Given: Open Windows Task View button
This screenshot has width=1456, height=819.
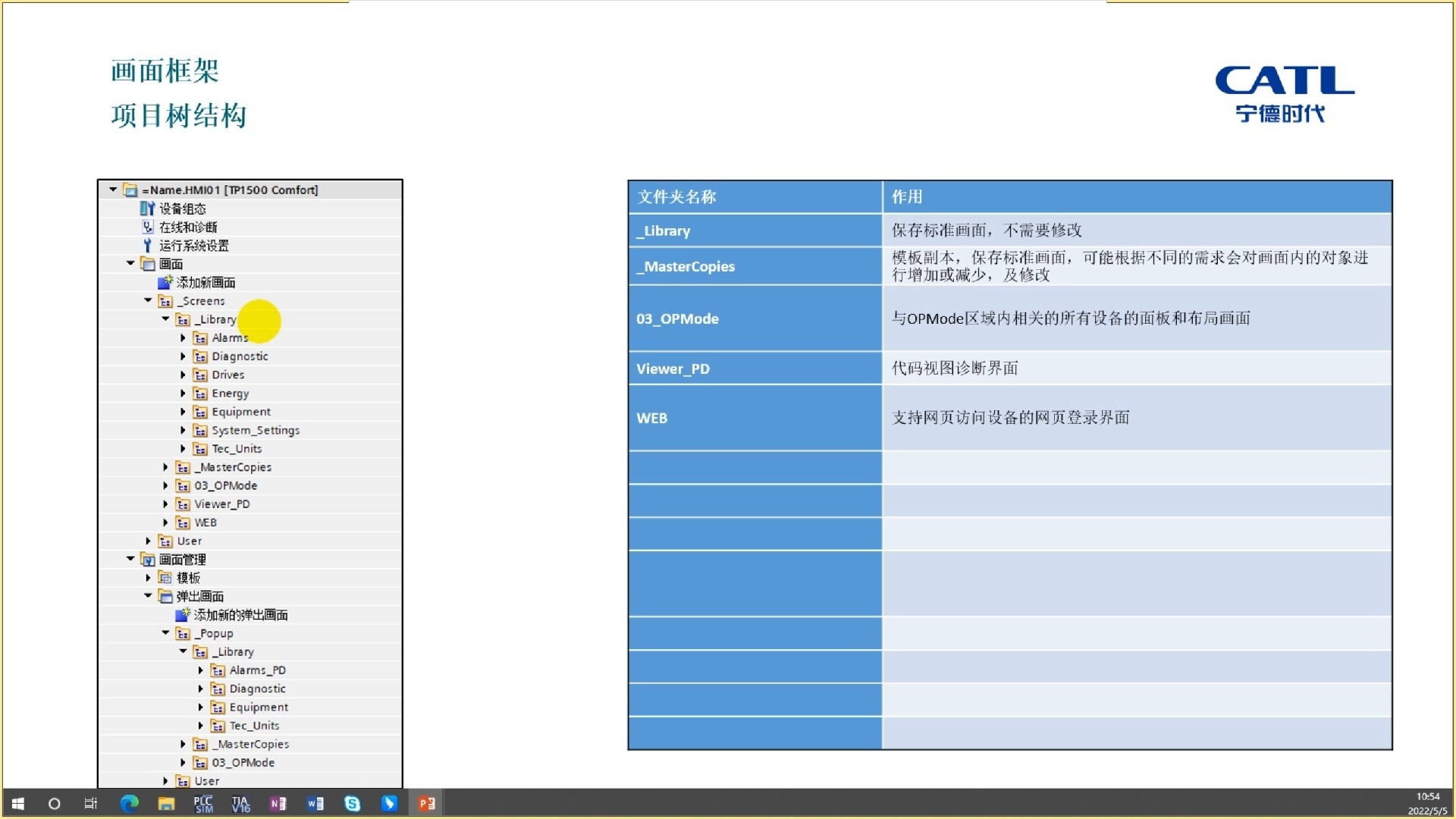Looking at the screenshot, I should click(91, 804).
